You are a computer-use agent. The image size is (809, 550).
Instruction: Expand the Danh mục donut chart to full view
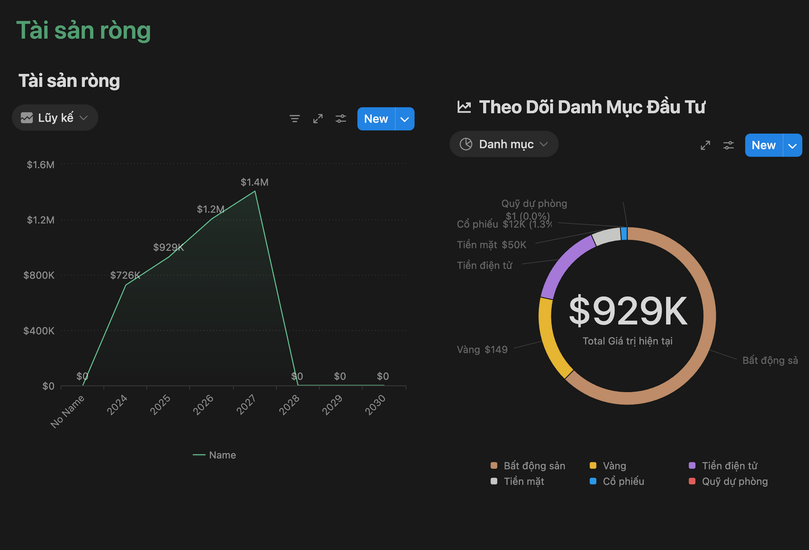(x=705, y=145)
